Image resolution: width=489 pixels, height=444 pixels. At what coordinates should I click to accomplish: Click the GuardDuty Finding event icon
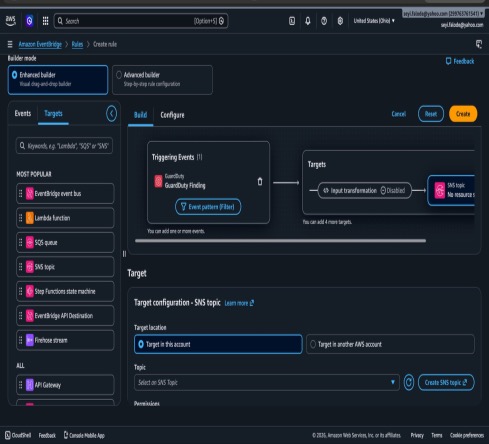(x=158, y=181)
